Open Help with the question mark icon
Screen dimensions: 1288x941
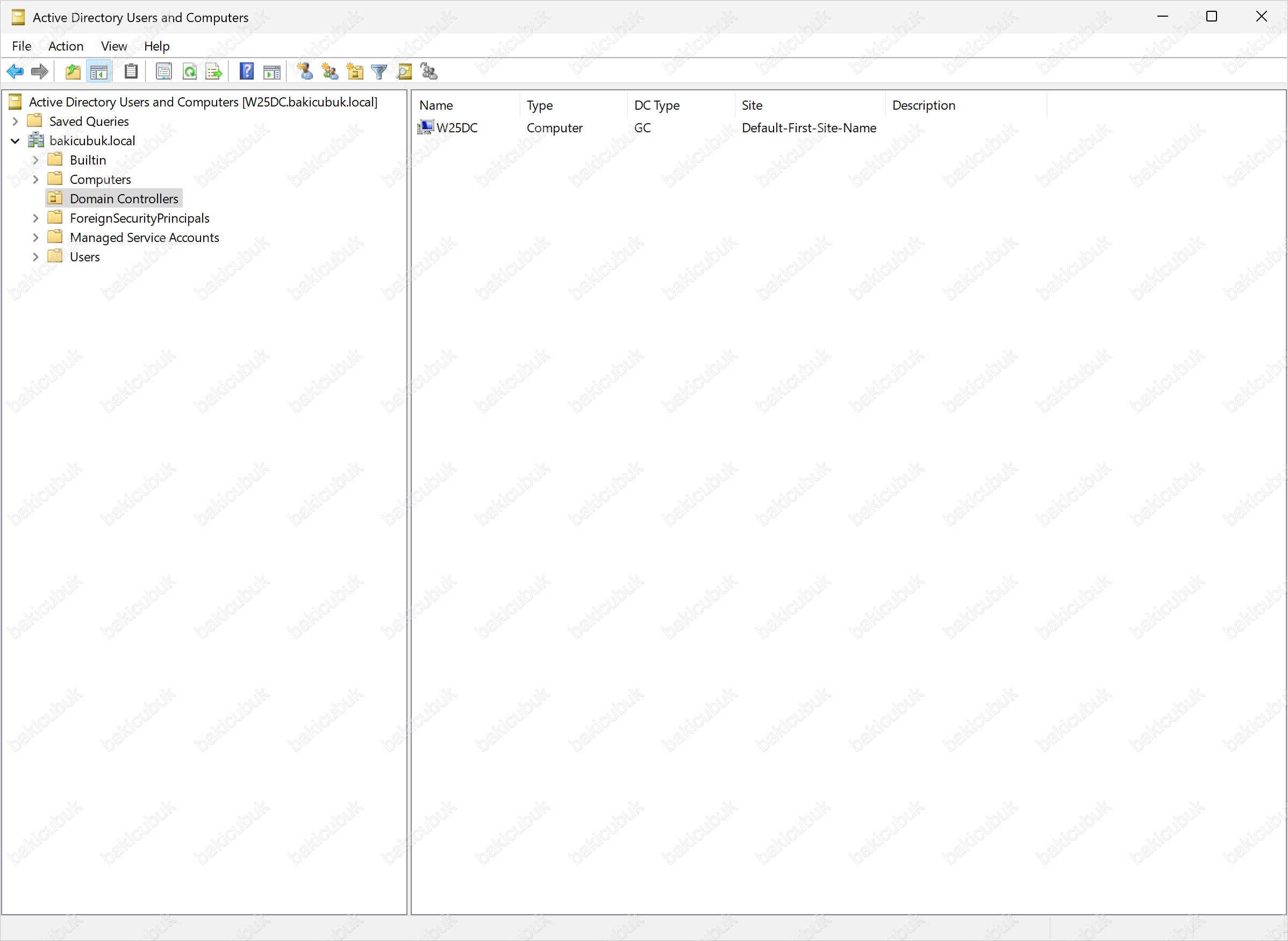[247, 72]
